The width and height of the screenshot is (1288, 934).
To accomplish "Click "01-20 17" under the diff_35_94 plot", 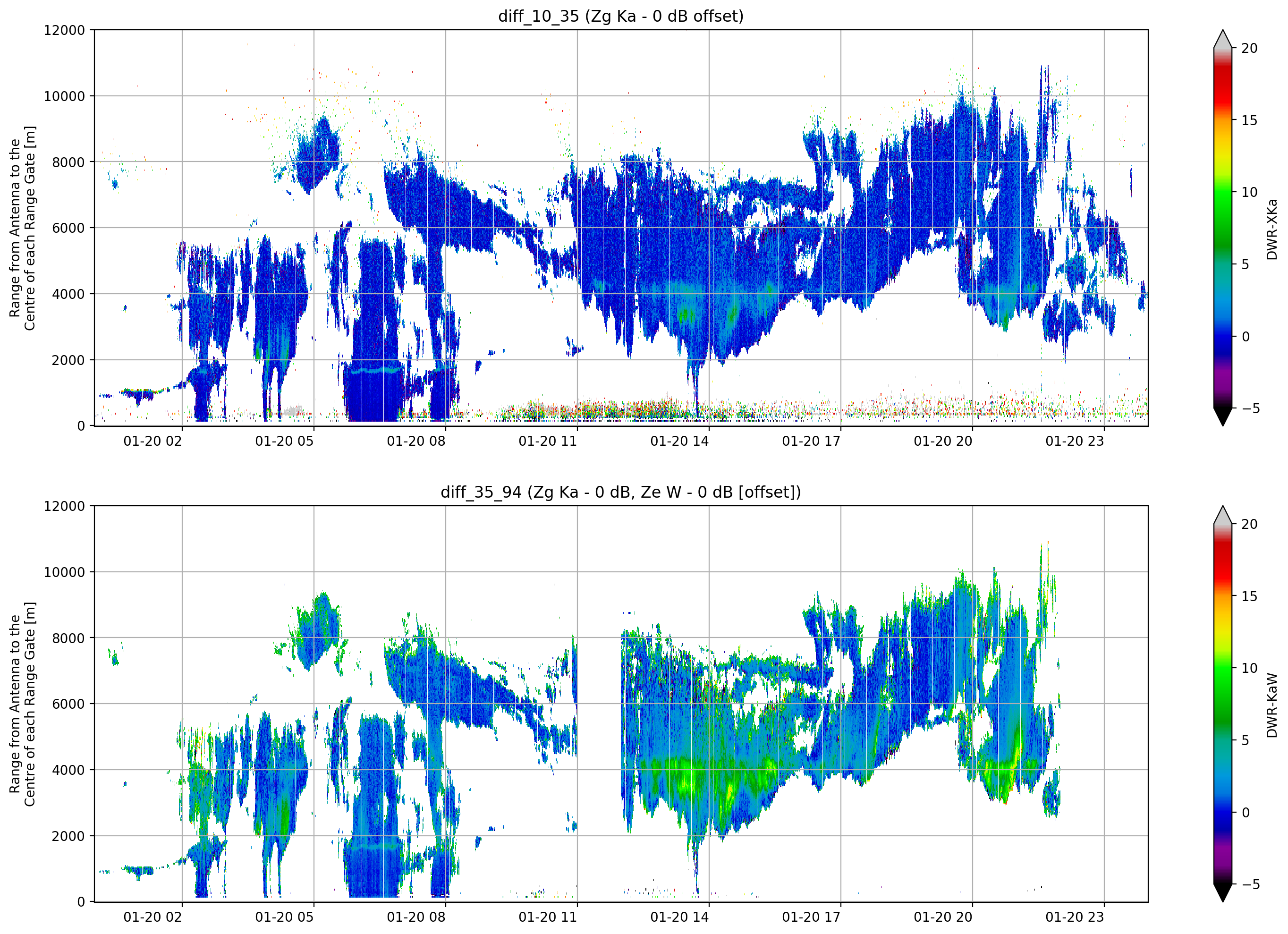I will click(x=812, y=917).
